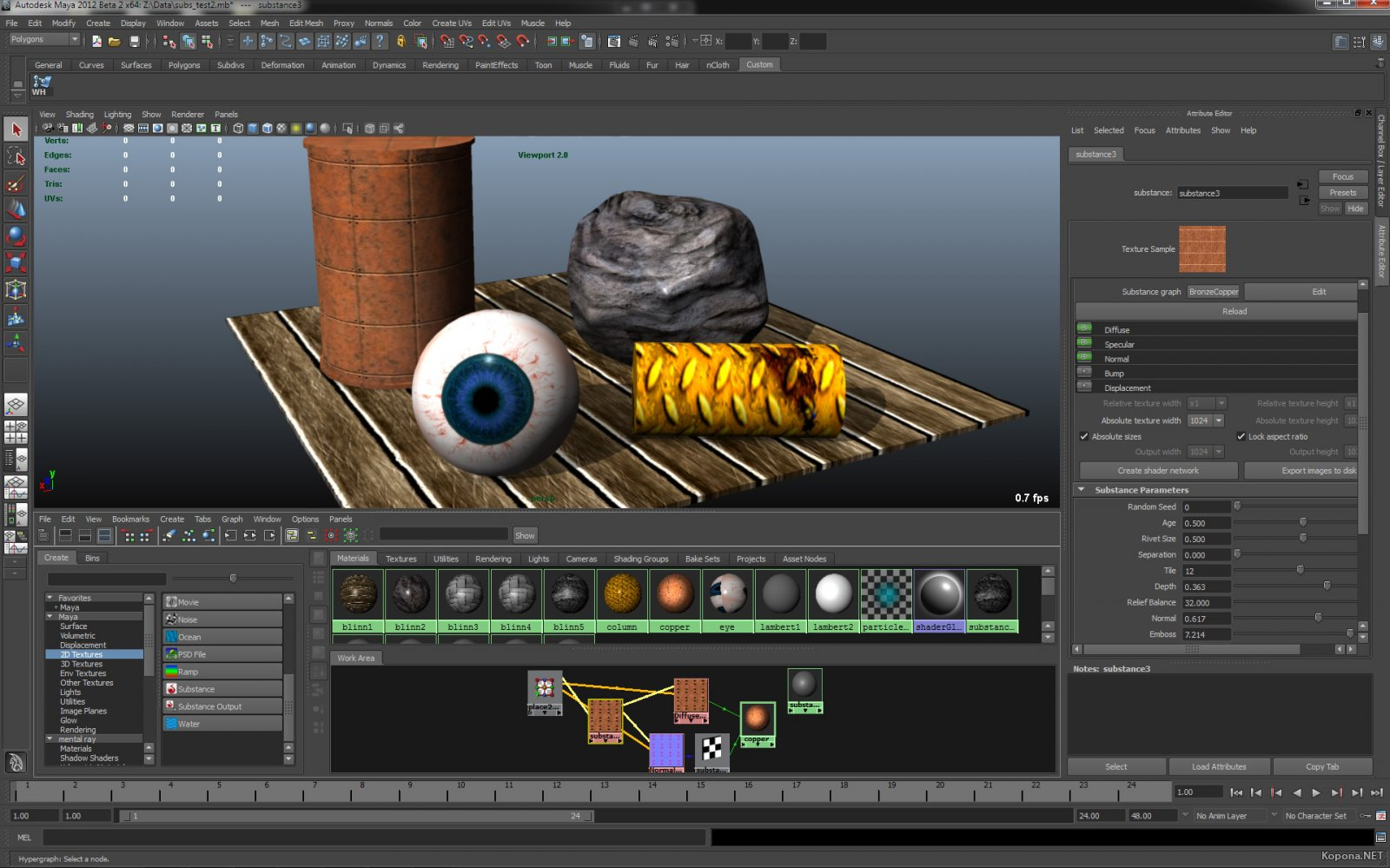The width and height of the screenshot is (1390, 868).
Task: Click the New Scene icon
Action: tap(96, 41)
